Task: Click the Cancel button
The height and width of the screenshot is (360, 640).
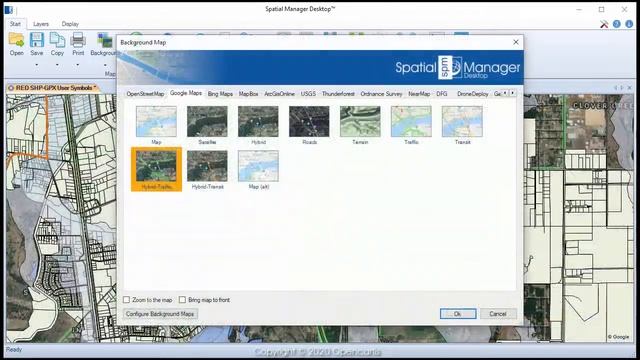Action: pos(498,314)
